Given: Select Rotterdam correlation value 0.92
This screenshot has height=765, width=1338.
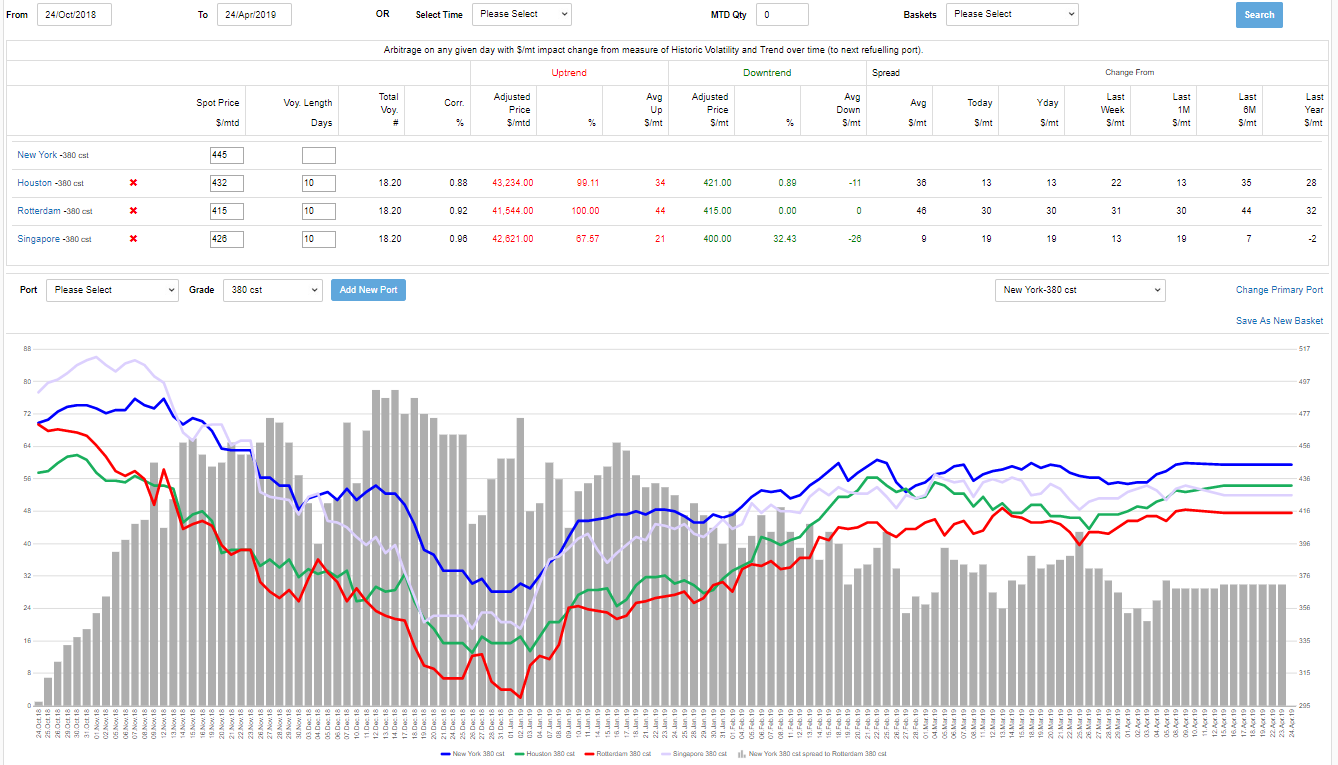Looking at the screenshot, I should (x=457, y=211).
